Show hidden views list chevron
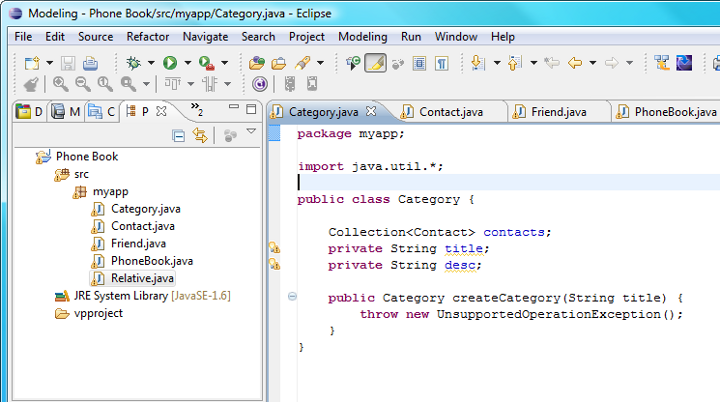 coord(197,109)
